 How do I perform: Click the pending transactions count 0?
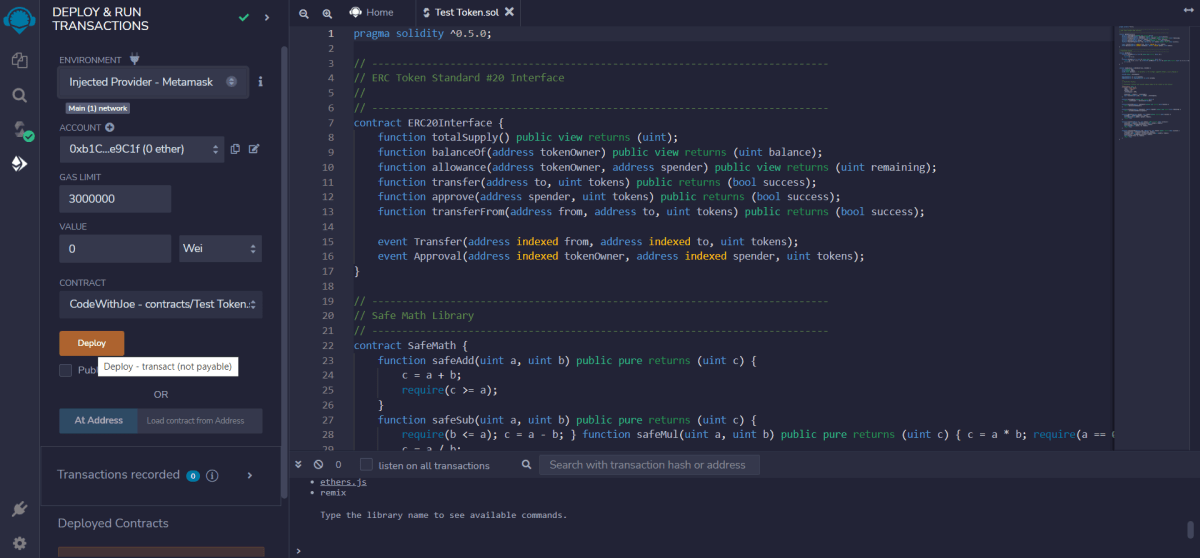pos(338,465)
